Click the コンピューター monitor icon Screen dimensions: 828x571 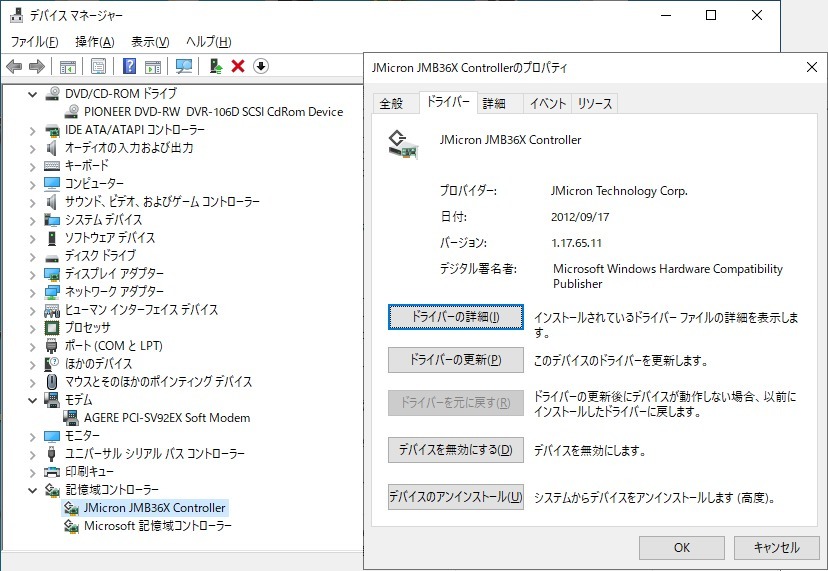pyautogui.click(x=52, y=184)
